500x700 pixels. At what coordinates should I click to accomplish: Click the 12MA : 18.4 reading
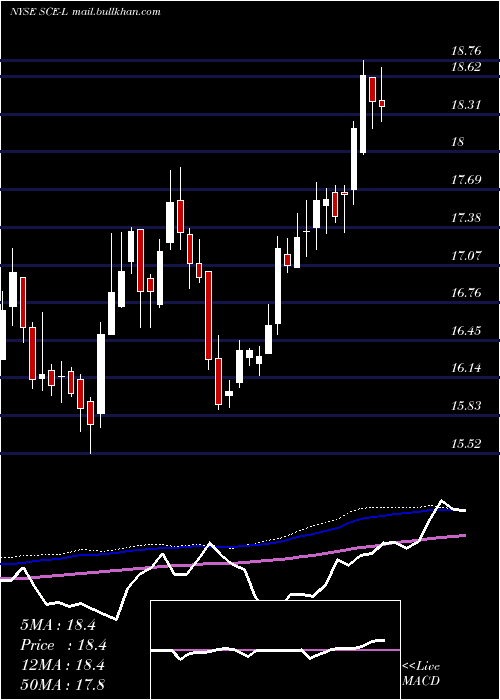pos(62,665)
